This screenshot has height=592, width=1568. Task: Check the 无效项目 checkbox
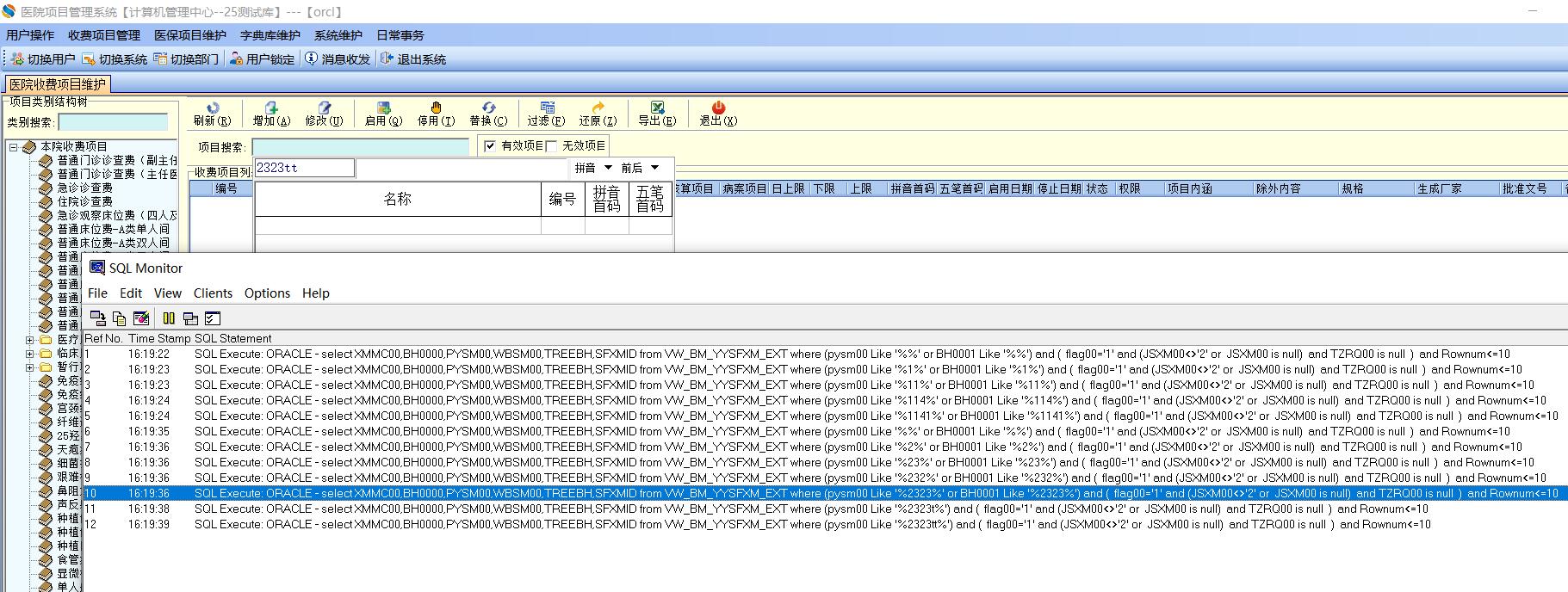pos(552,145)
